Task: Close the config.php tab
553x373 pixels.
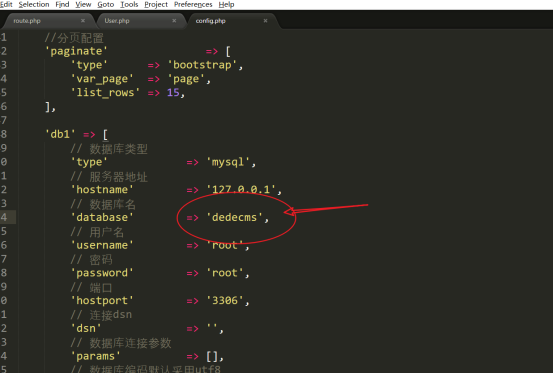Action: (x=266, y=21)
